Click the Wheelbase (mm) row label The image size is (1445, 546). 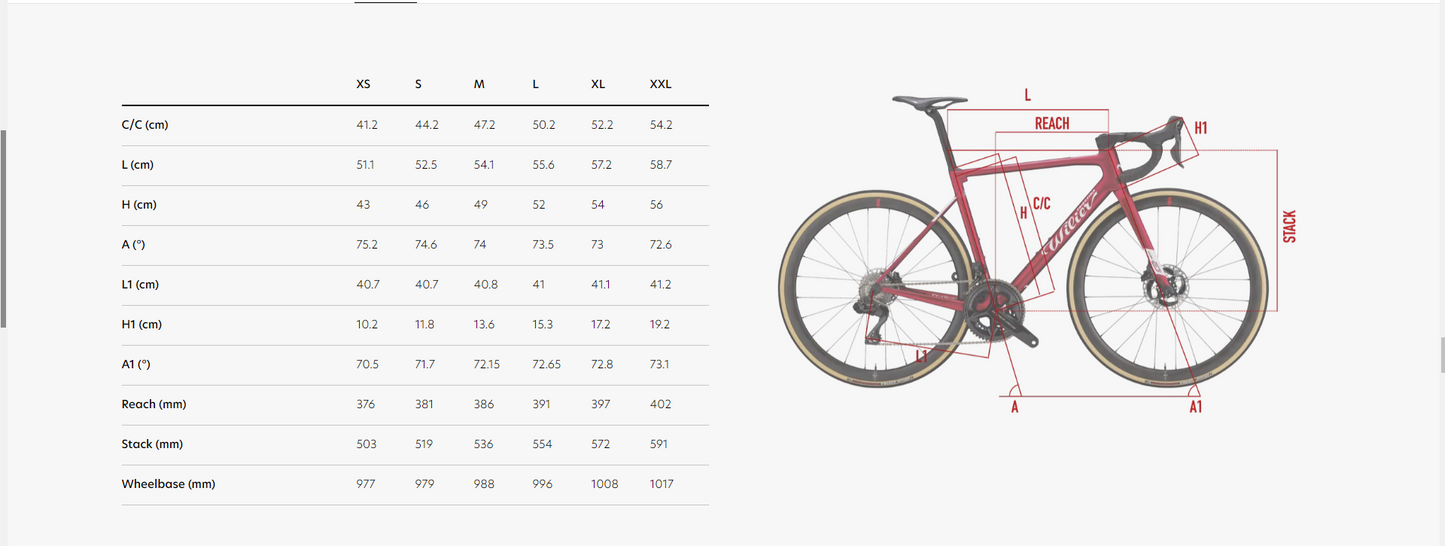[x=168, y=484]
